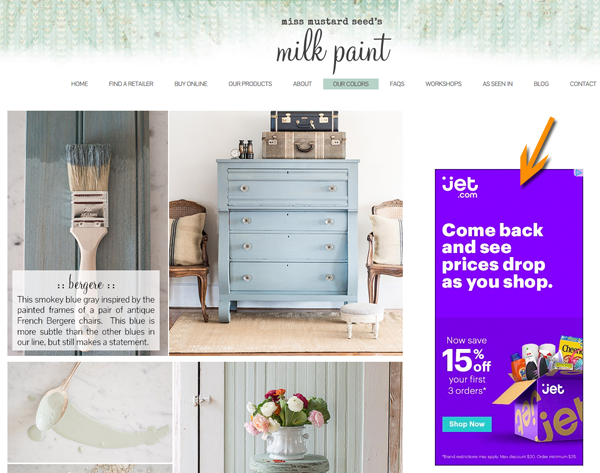Click the green paint spoon swatch image
Viewport: 600px width, 473px height.
tap(90, 412)
